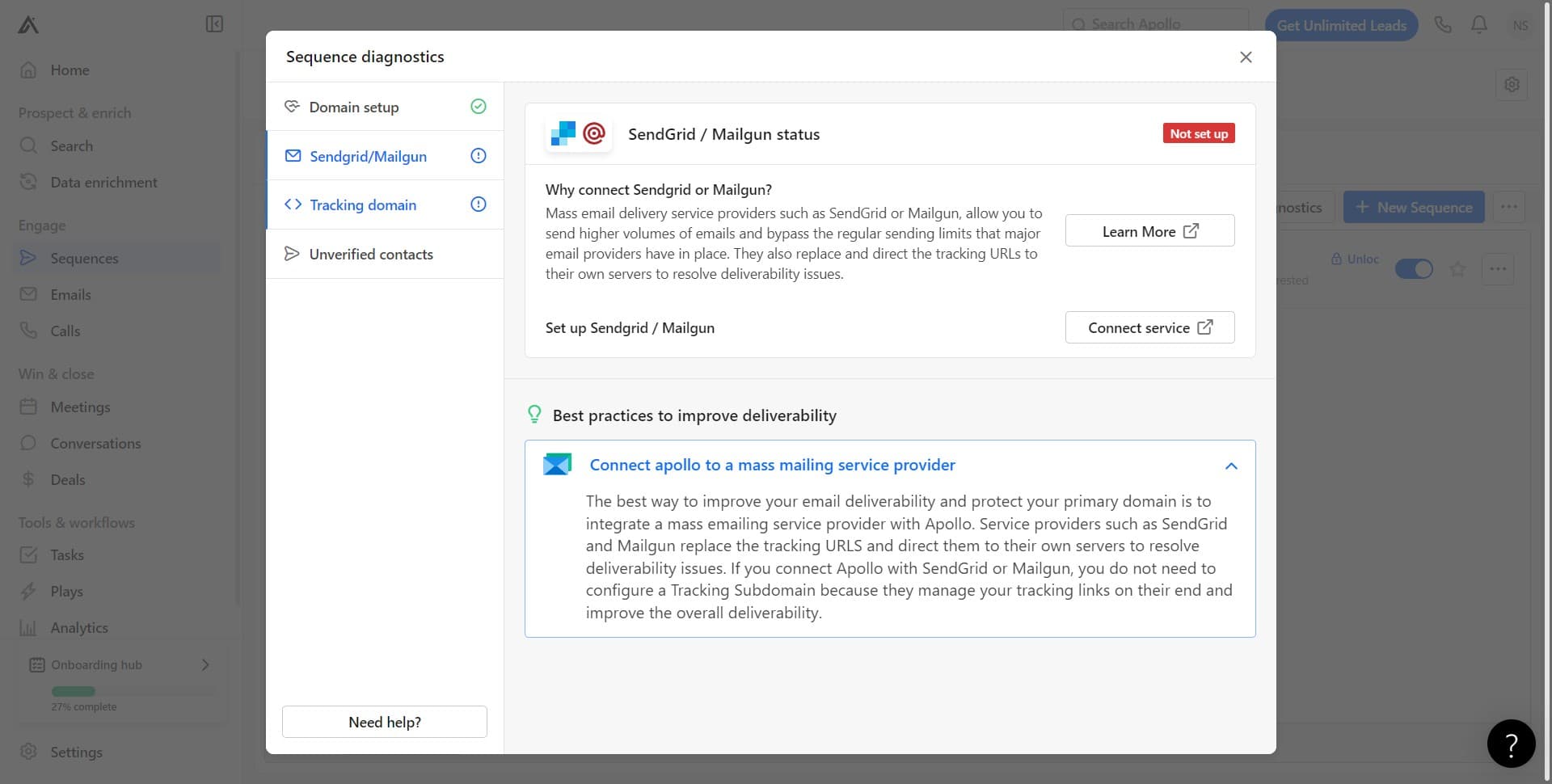Screen dimensions: 1552x784
Task: Click the Need help? button
Action: click(x=385, y=722)
